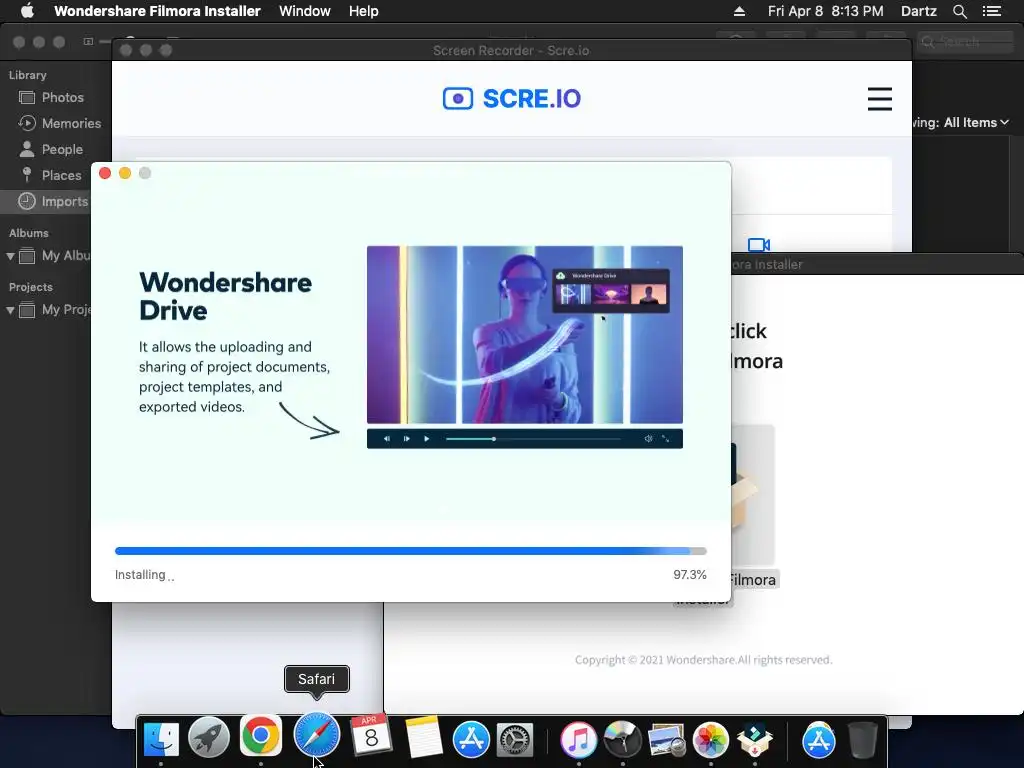Viewport: 1024px width, 768px height.
Task: Open iTunes music icon in Dock
Action: click(579, 739)
